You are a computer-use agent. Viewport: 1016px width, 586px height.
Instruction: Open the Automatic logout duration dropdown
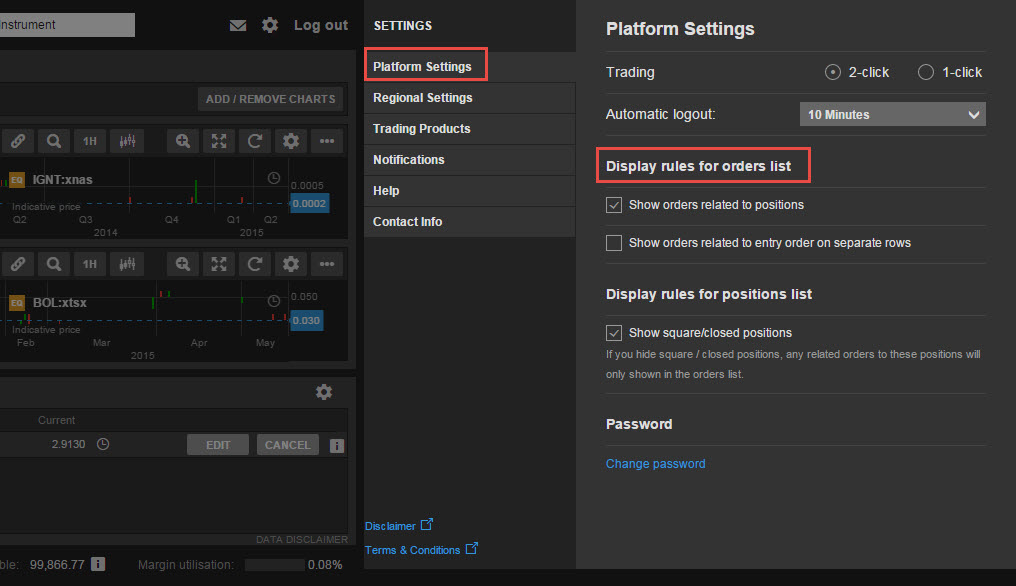pos(893,114)
